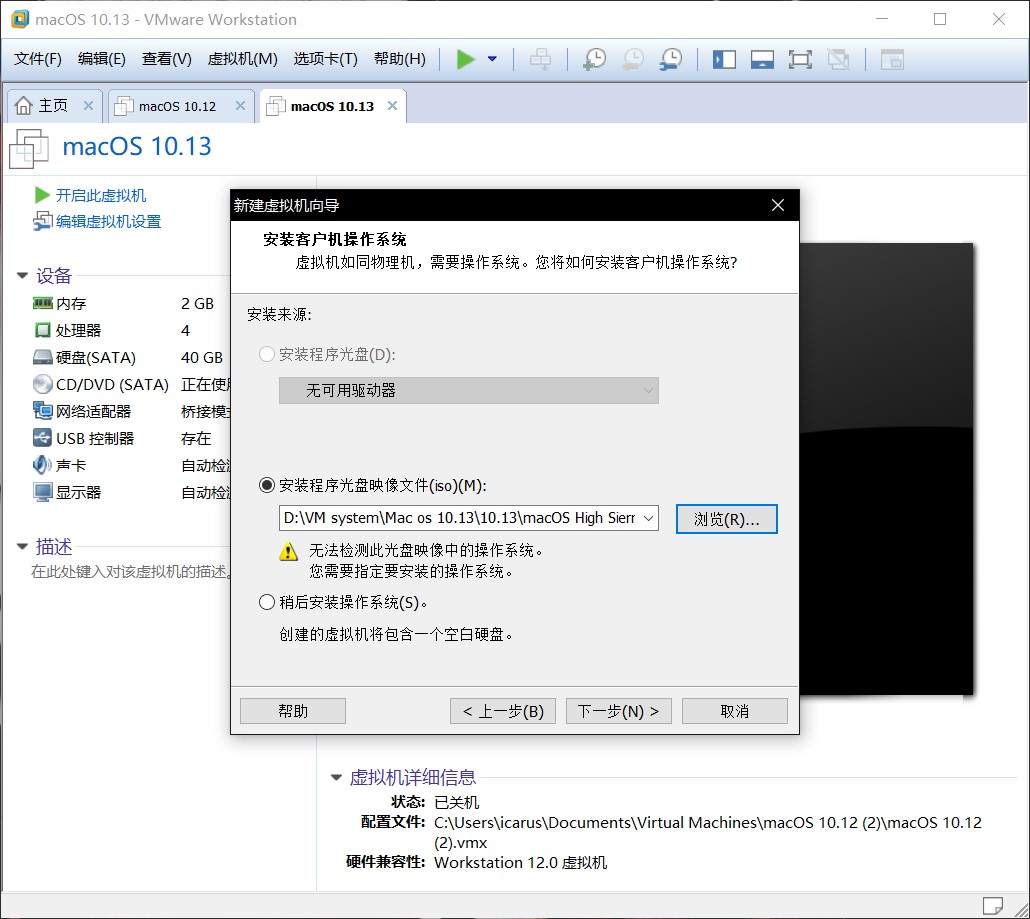Screen dimensions: 1030x919
Task: Click the yellow warning triangle icon
Action: tap(288, 551)
